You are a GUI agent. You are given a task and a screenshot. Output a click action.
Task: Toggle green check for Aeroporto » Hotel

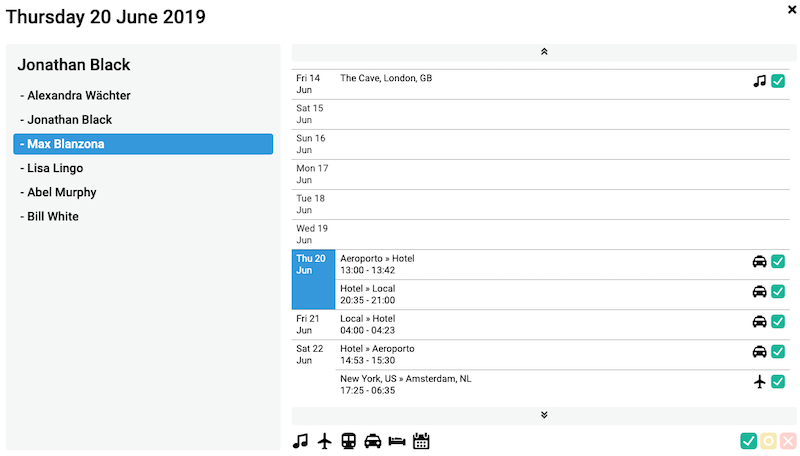[778, 262]
